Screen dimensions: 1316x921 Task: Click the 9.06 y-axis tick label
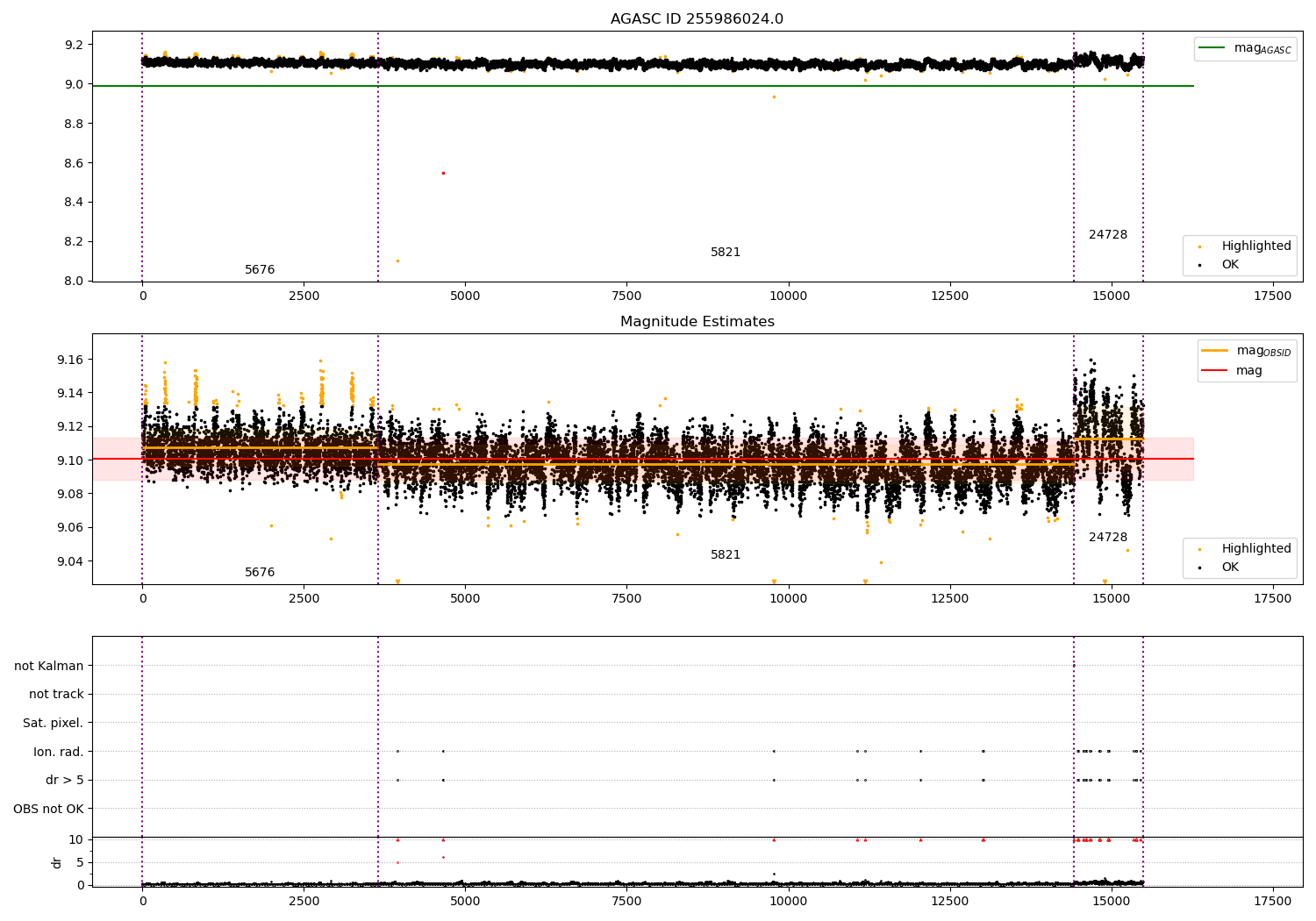click(x=68, y=528)
